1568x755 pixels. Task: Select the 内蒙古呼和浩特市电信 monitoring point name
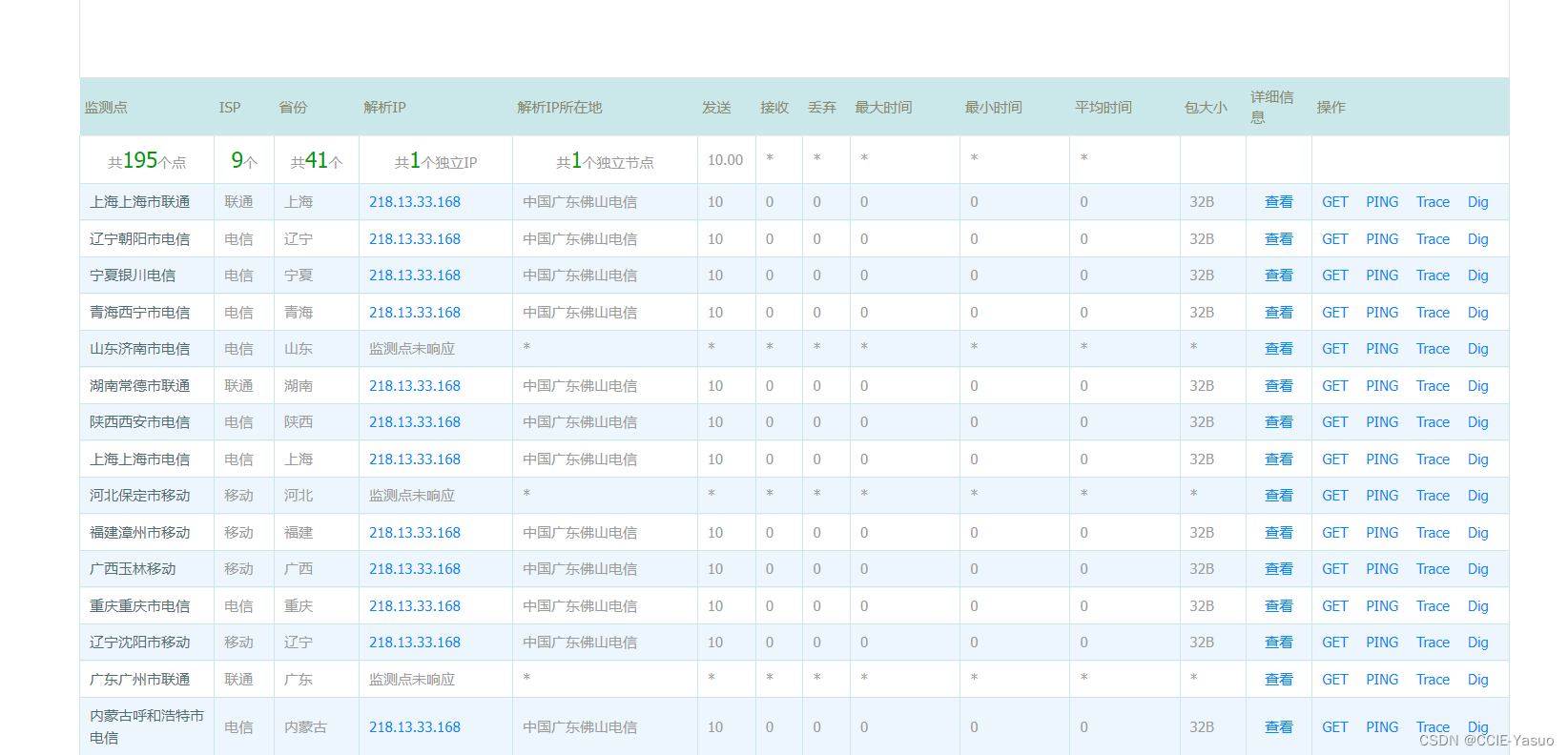tap(147, 726)
